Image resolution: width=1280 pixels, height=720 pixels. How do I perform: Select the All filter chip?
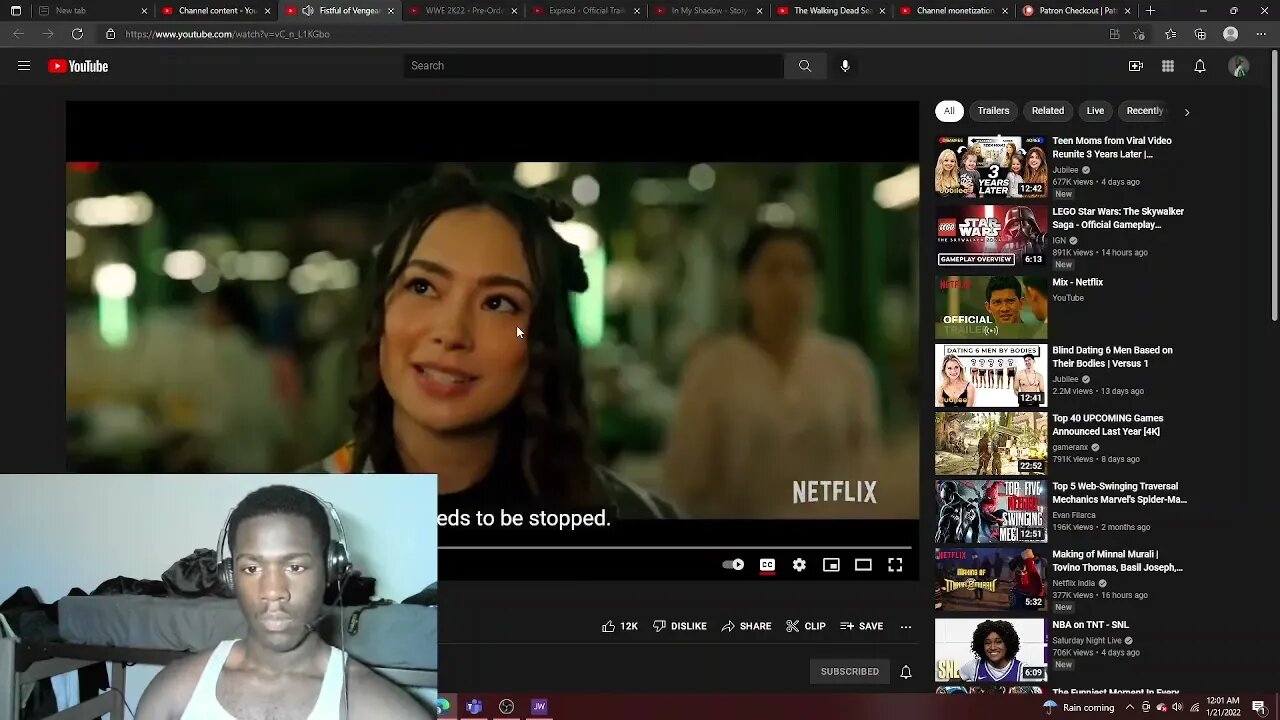(949, 111)
